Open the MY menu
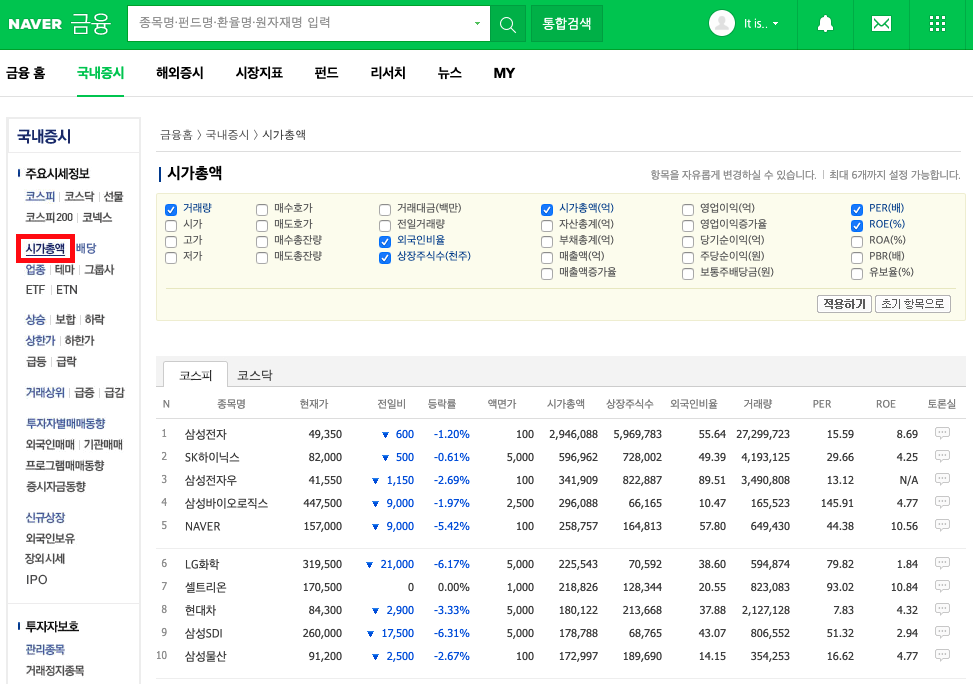Image resolution: width=973 pixels, height=684 pixels. click(504, 73)
